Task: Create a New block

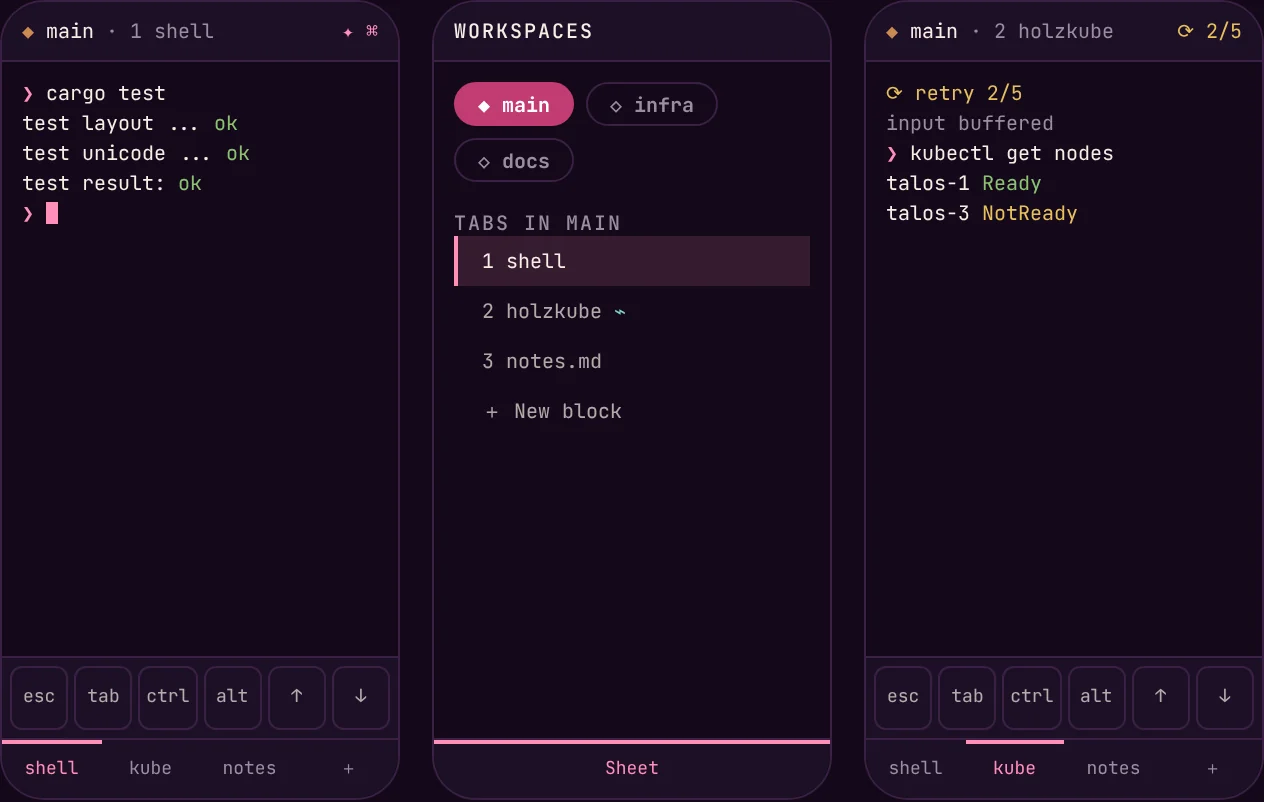Action: click(x=632, y=411)
